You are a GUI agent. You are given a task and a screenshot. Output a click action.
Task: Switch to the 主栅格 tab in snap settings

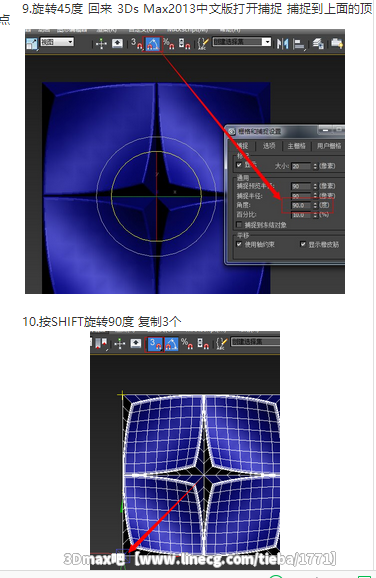click(296, 146)
